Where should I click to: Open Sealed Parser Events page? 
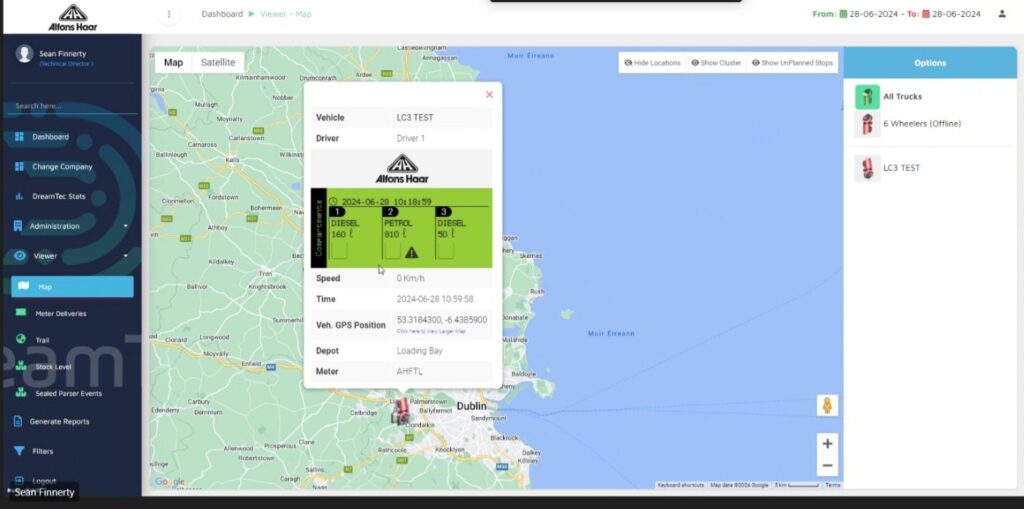(x=68, y=393)
